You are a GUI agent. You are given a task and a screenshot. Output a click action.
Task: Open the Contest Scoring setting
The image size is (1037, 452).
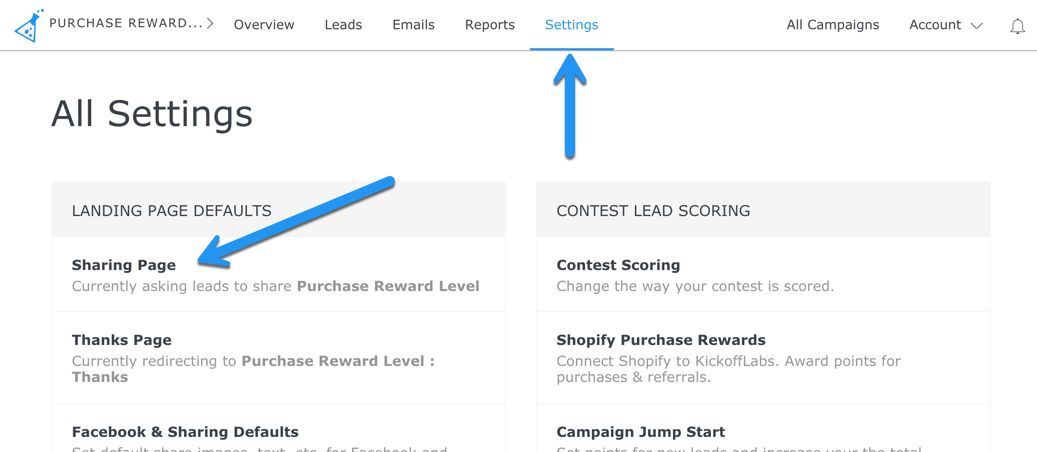[x=618, y=265]
